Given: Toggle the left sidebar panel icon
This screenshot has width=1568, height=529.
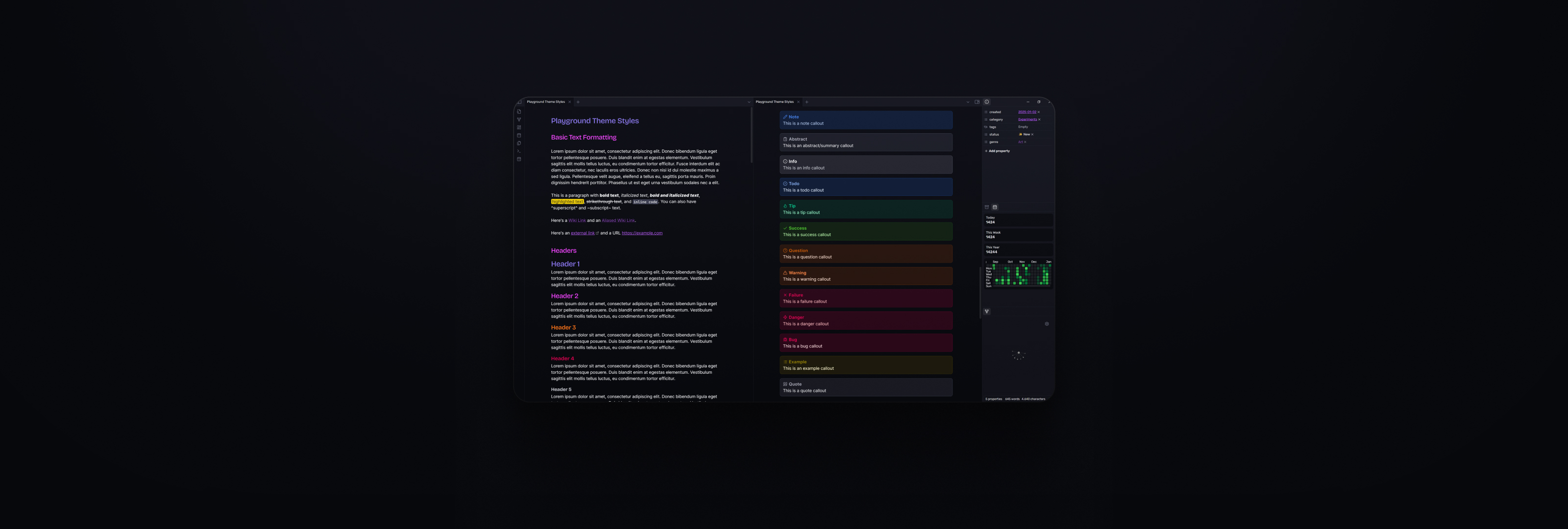Looking at the screenshot, I should pyautogui.click(x=518, y=102).
